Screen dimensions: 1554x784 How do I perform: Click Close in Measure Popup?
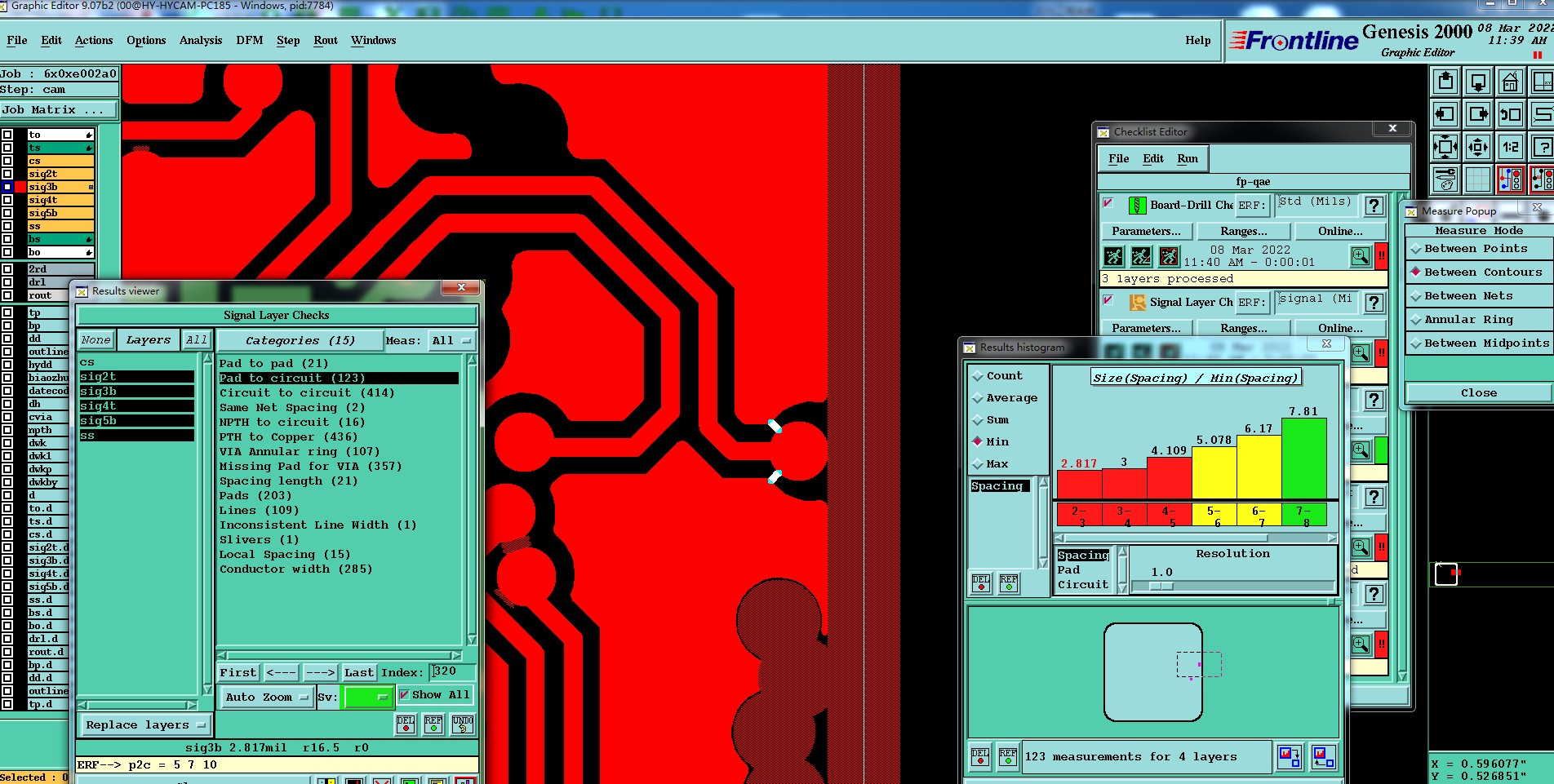(1478, 393)
